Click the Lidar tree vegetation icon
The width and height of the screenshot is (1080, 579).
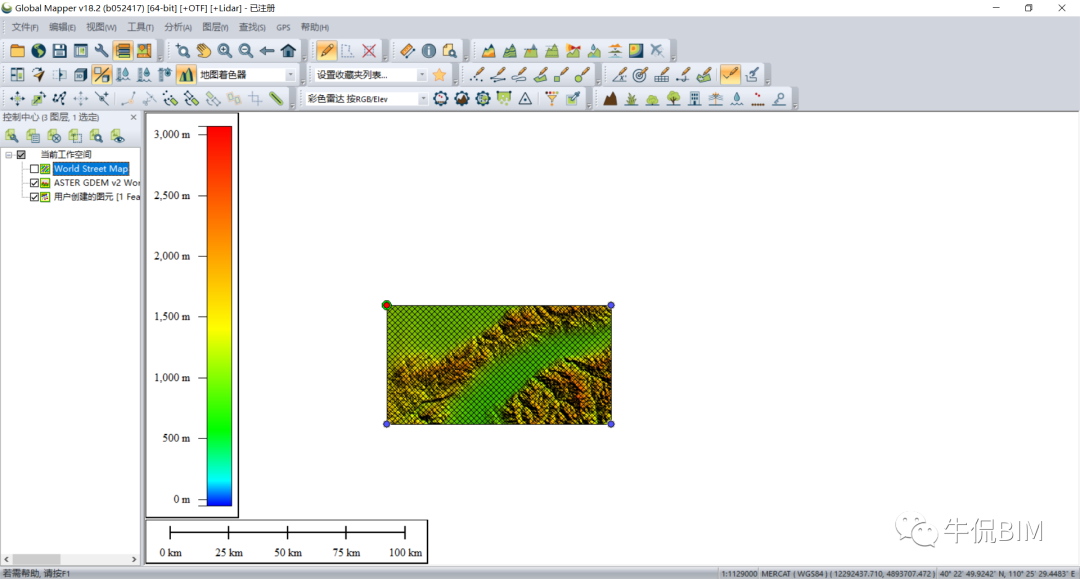[674, 98]
